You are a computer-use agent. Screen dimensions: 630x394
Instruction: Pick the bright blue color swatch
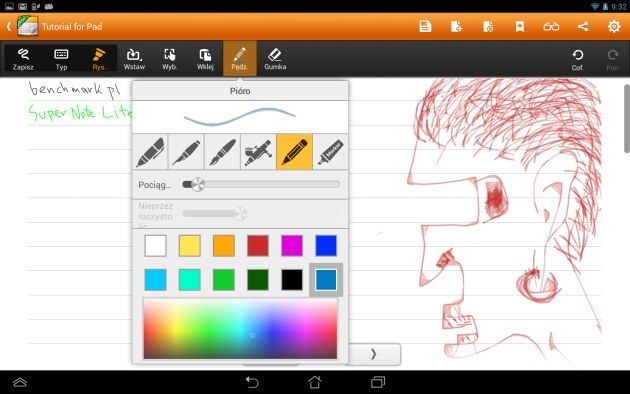[x=326, y=245]
